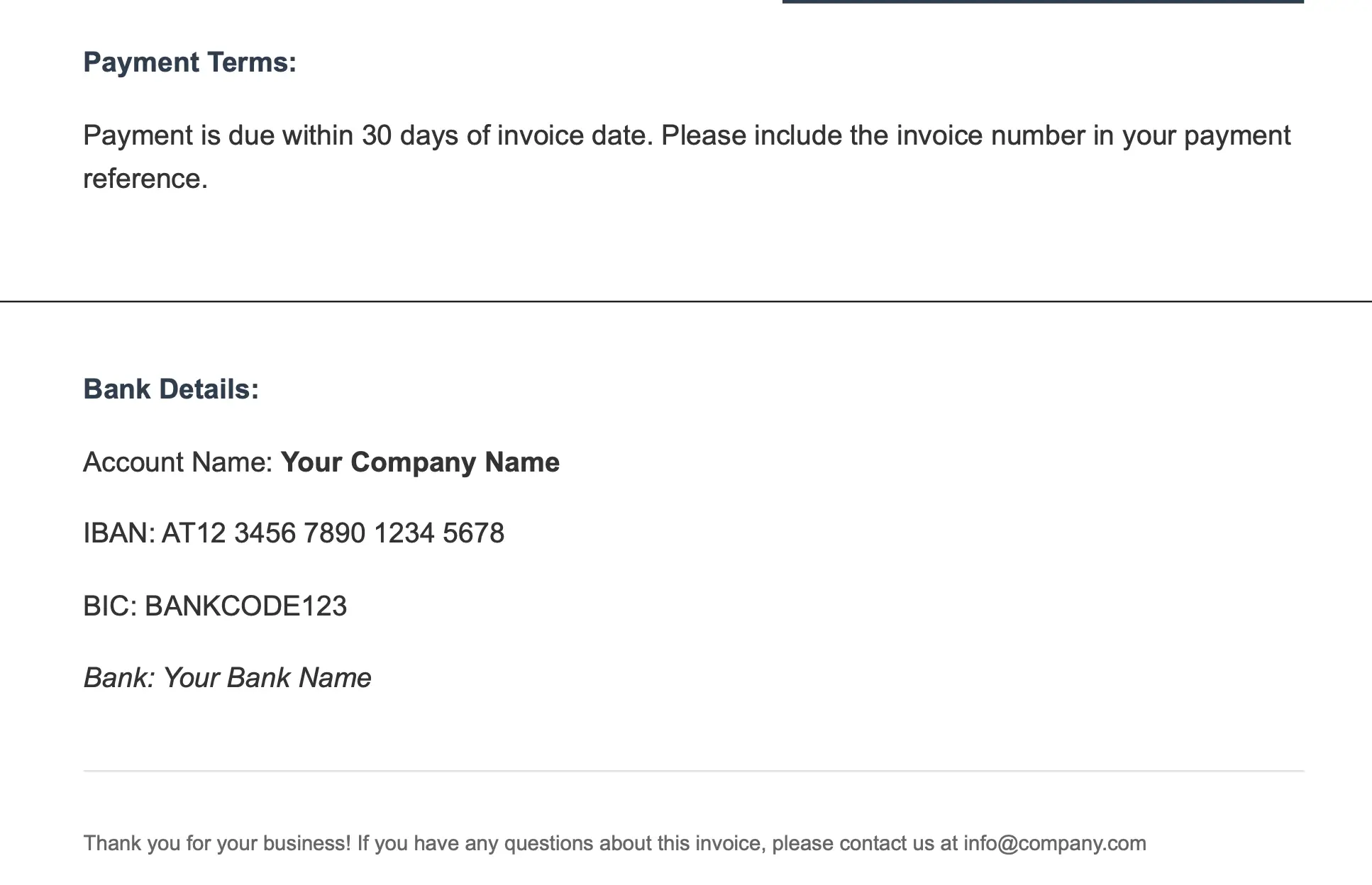This screenshot has width=1372, height=885.
Task: Click the dark bar at the top right
Action: (1043, 1)
